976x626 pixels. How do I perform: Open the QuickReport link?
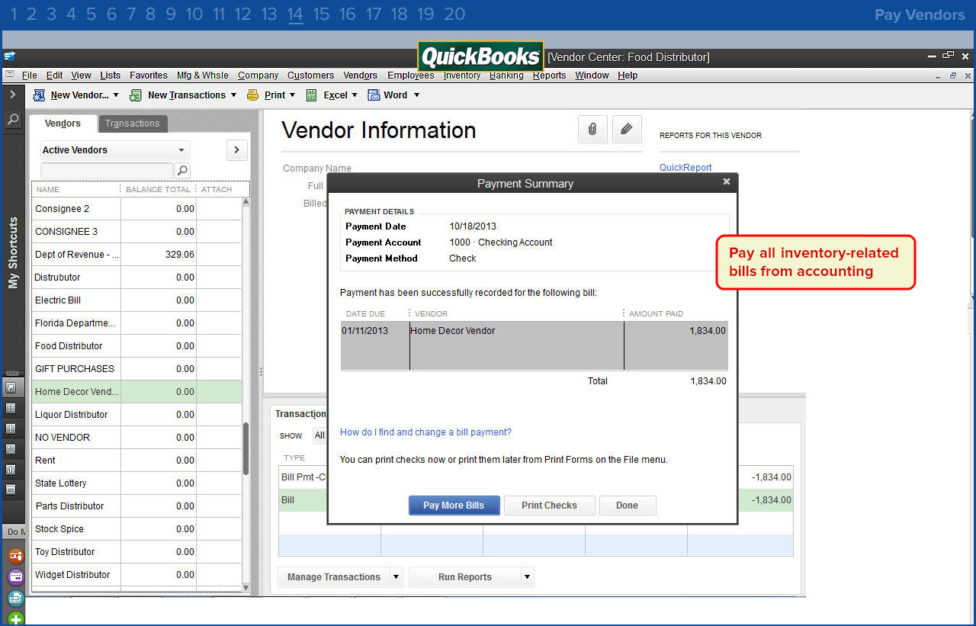click(x=685, y=167)
